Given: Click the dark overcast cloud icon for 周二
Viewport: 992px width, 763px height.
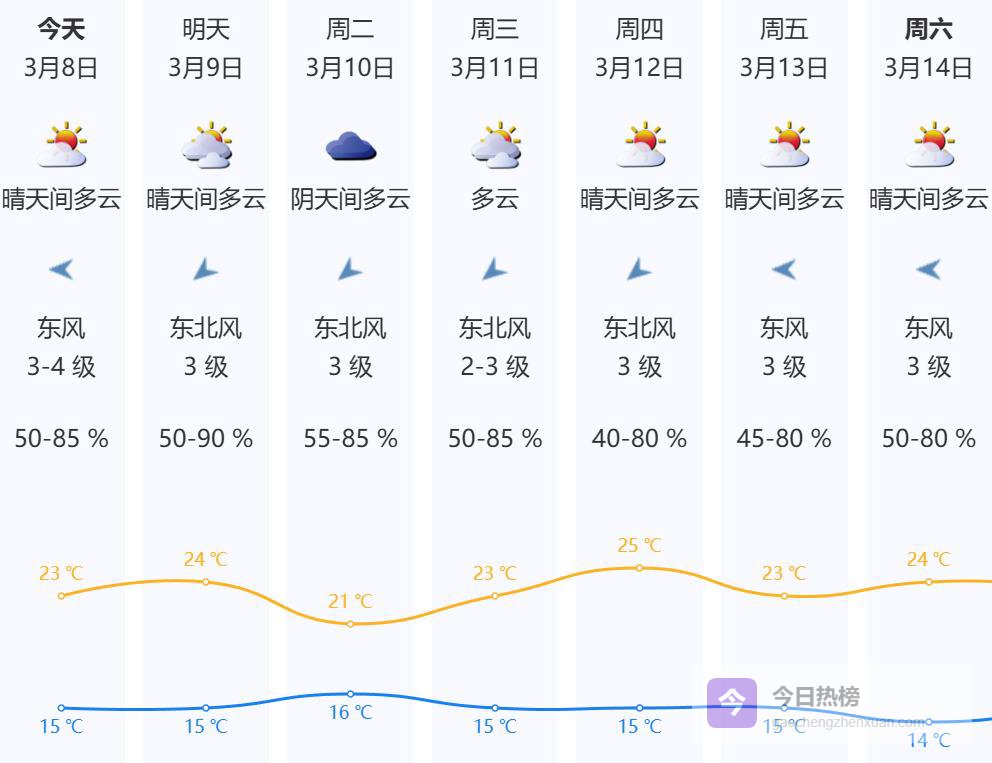Looking at the screenshot, I should [350, 147].
